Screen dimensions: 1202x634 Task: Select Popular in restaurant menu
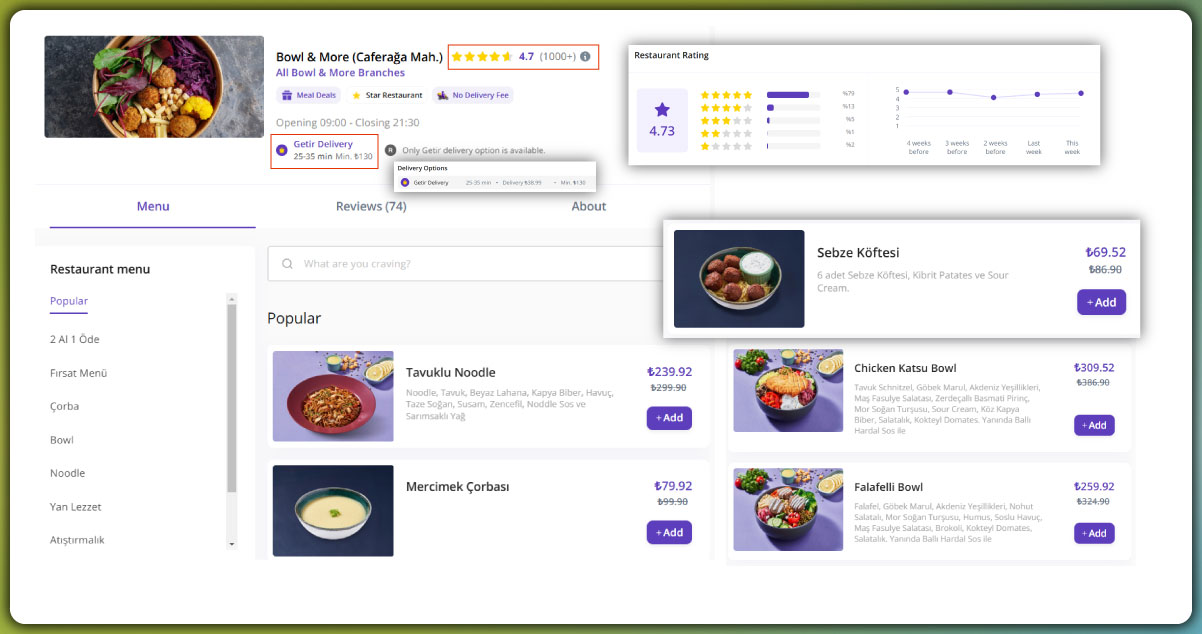pos(69,301)
